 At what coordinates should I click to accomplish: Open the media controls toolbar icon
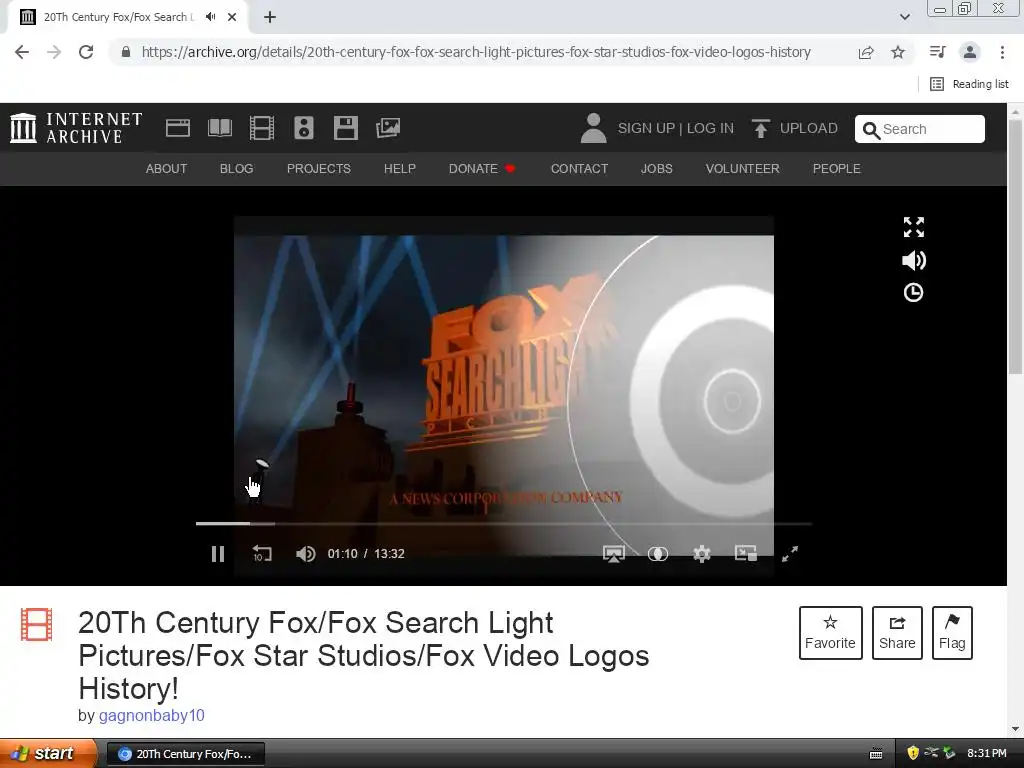click(937, 52)
